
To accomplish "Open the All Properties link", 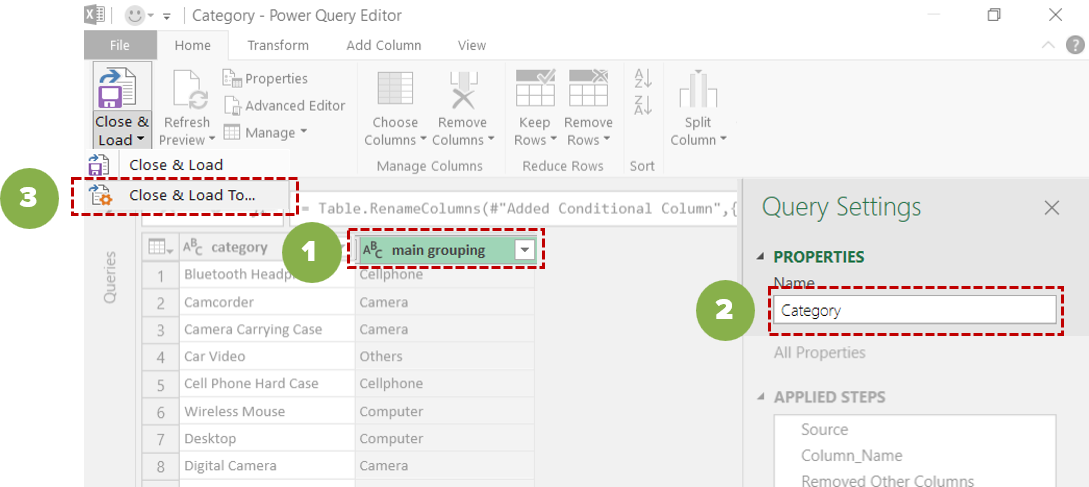I will pyautogui.click(x=820, y=353).
